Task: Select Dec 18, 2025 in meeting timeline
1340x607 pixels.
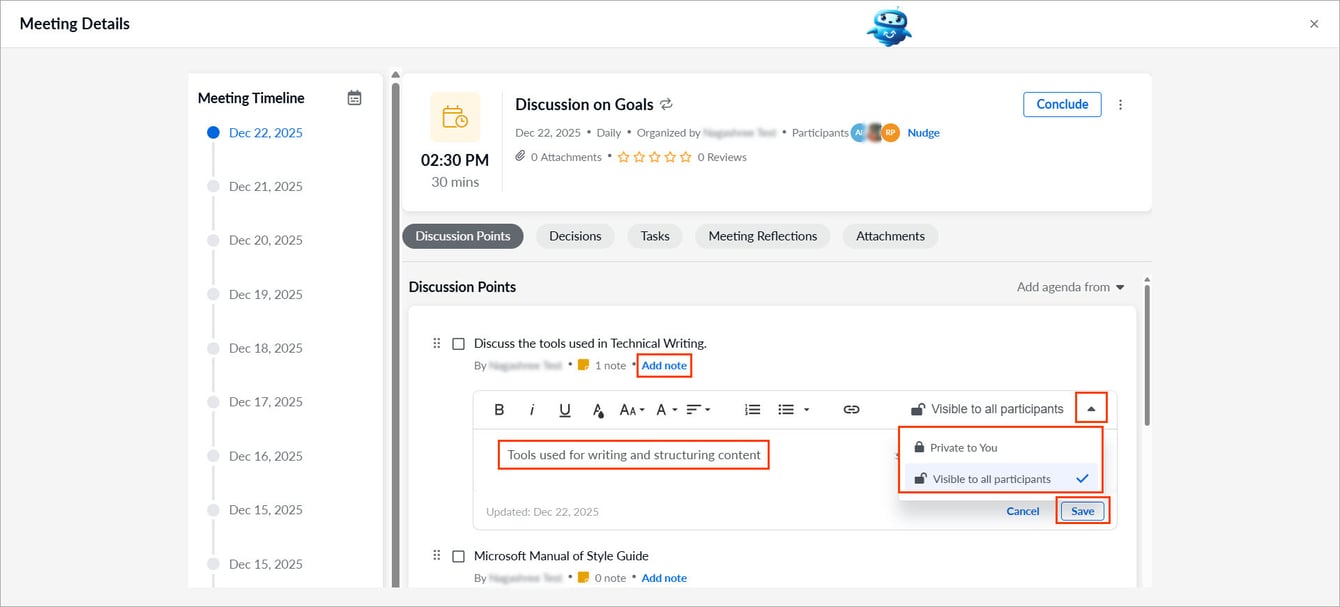Action: (x=265, y=349)
